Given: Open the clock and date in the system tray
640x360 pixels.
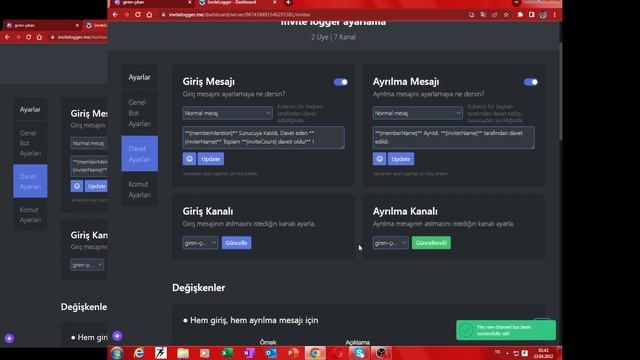Looking at the screenshot, I should click(543, 353).
